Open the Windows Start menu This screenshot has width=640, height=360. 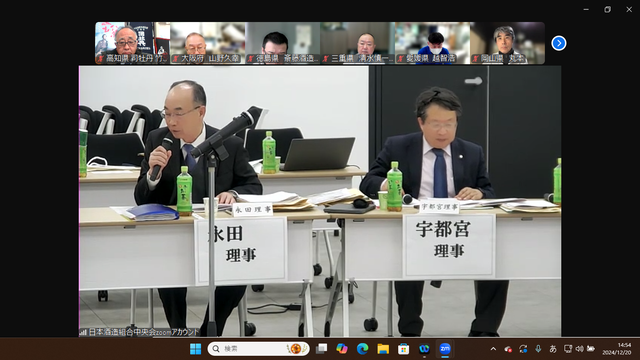[196, 349]
